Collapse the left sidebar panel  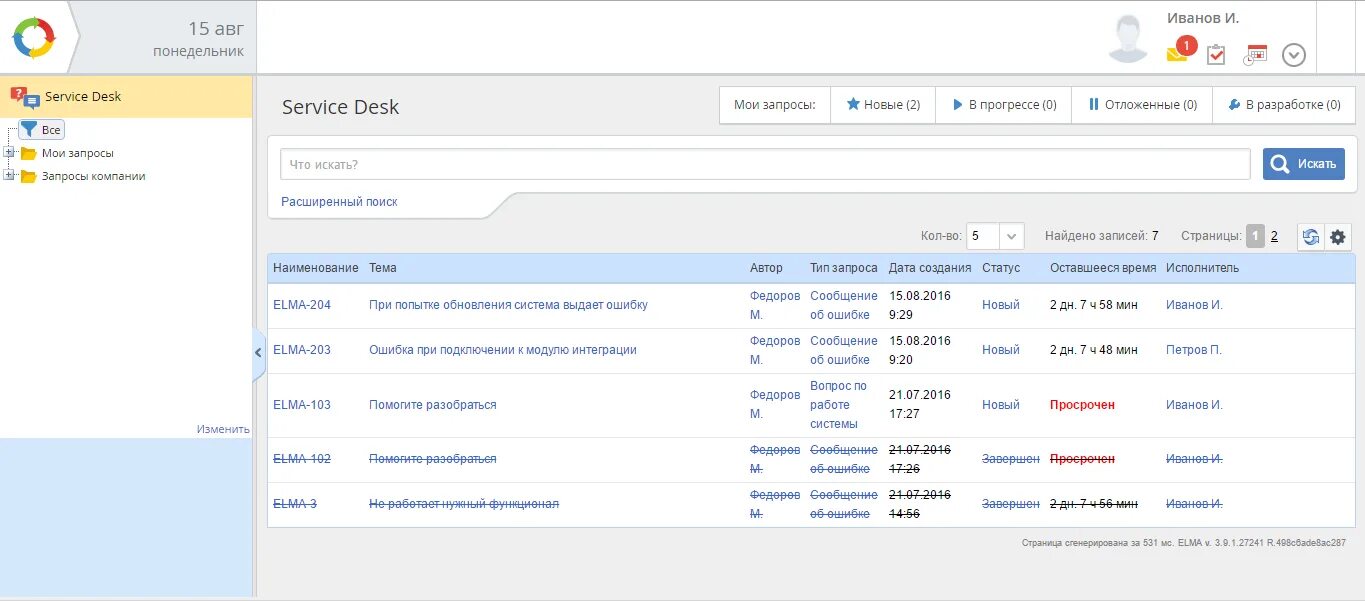coord(258,352)
